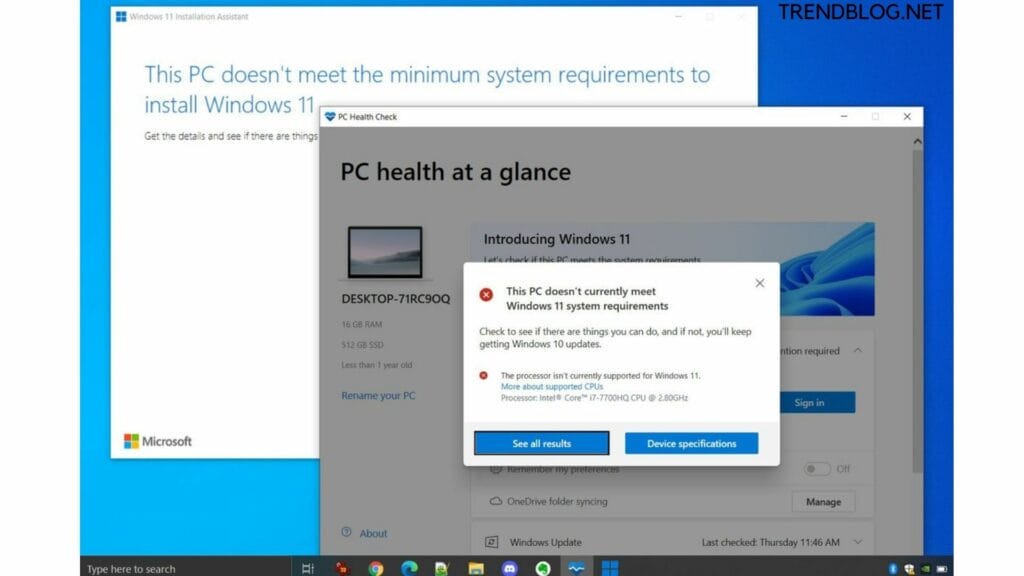The width and height of the screenshot is (1024, 576).
Task: Open Device specifications
Action: tap(692, 443)
